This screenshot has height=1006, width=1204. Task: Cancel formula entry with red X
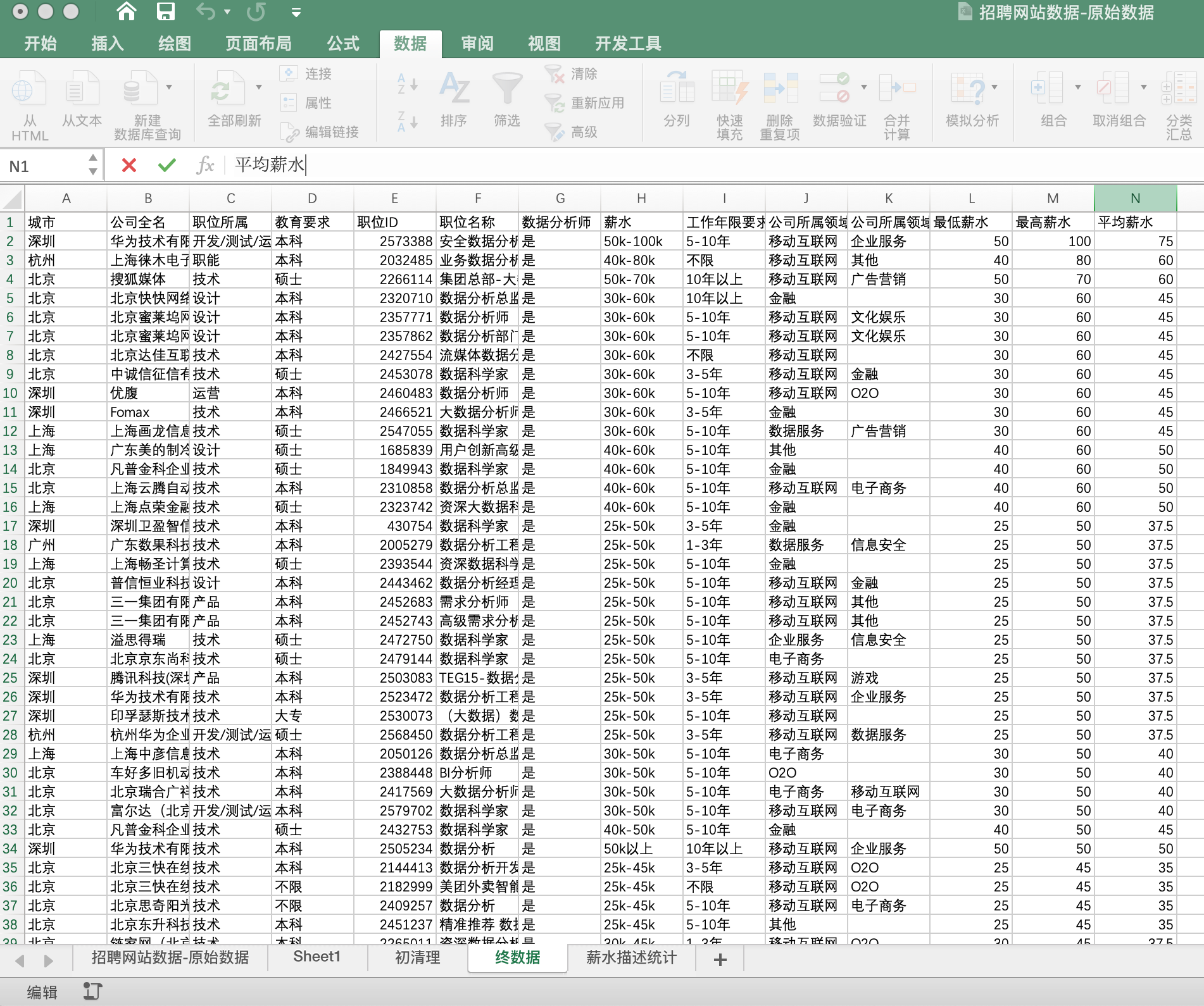129,166
